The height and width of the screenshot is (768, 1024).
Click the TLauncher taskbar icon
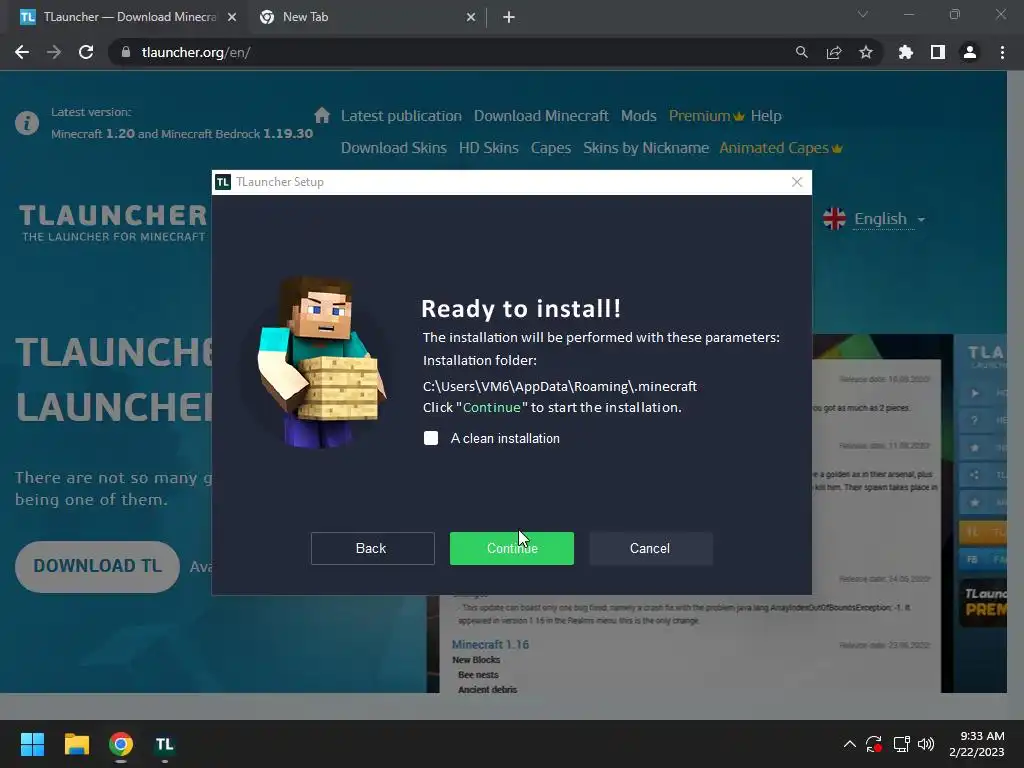coord(165,744)
